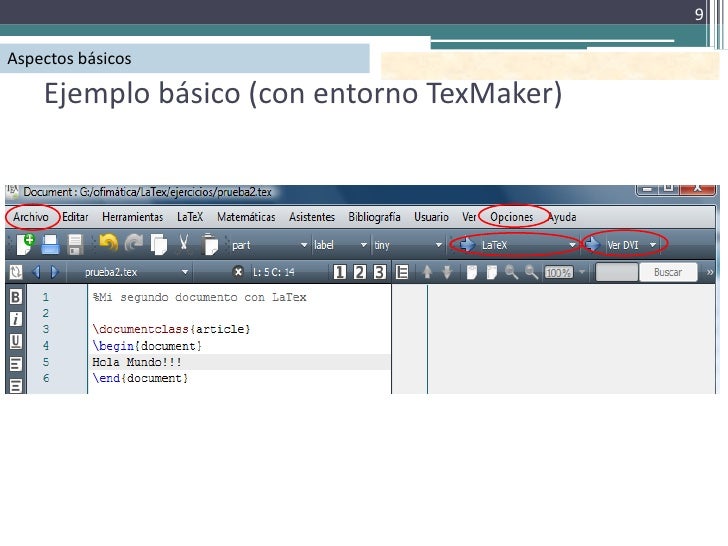Apply italic with the i icon
Screen dimensions: 728x546
[x=15, y=319]
